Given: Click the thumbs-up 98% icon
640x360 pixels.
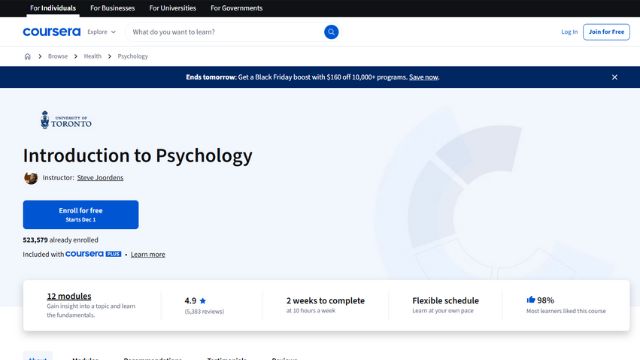Looking at the screenshot, I should [x=531, y=300].
